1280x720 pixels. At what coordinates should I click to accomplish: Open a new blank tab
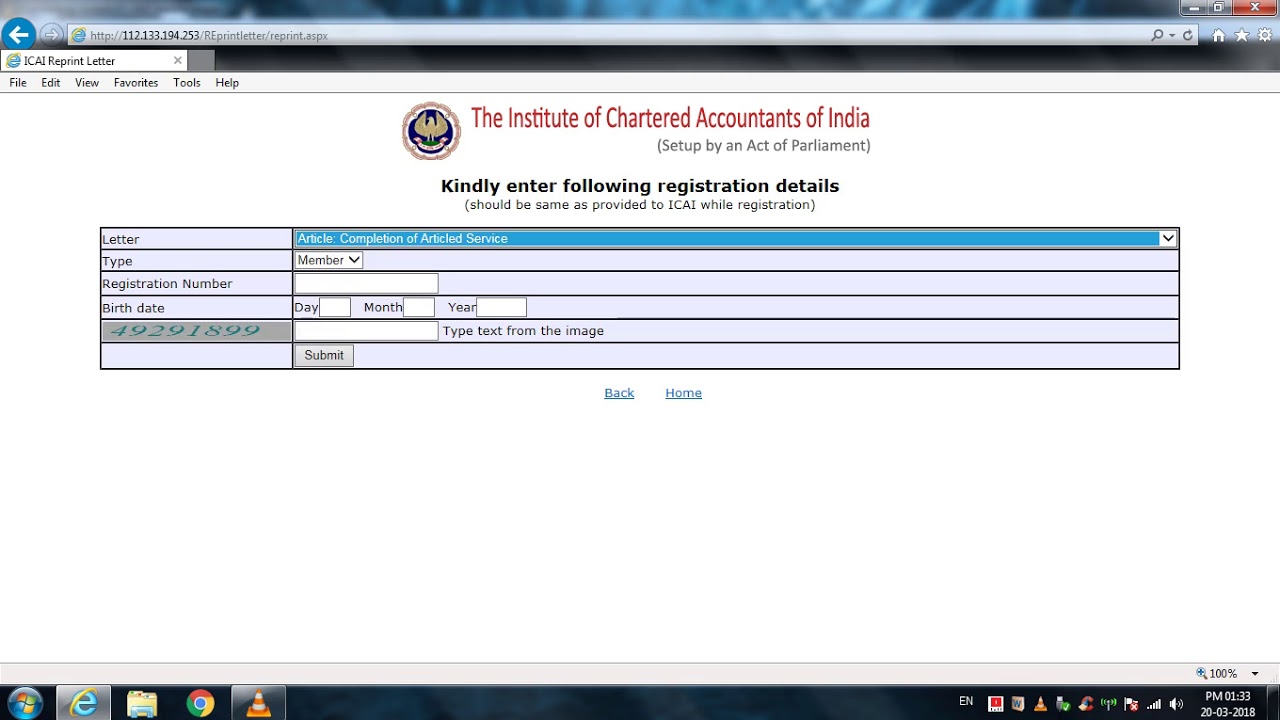pos(201,61)
